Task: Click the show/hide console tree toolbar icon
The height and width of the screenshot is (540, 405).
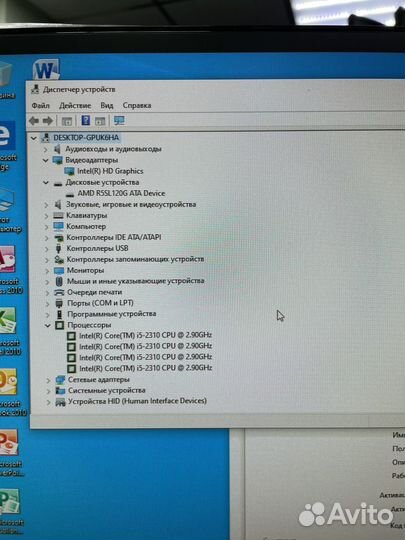Action: coord(67,121)
